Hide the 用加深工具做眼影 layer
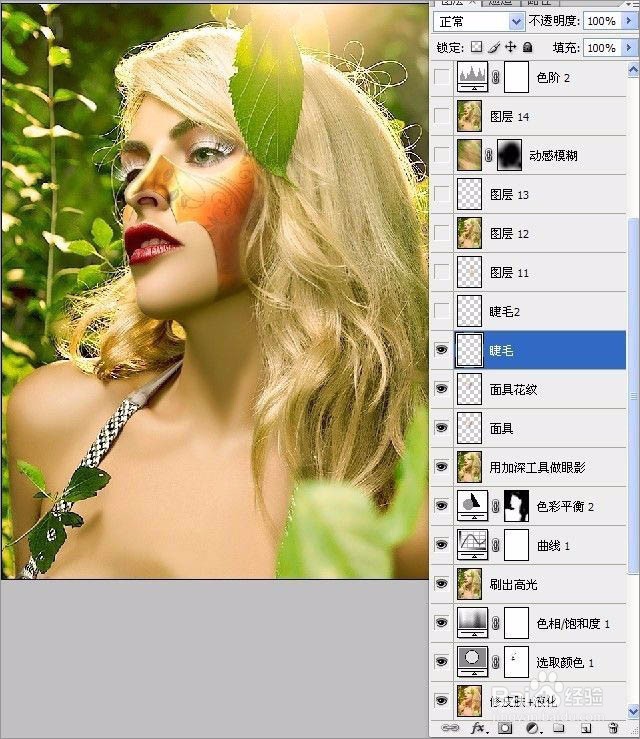Viewport: 640px width, 739px height. coord(441,467)
